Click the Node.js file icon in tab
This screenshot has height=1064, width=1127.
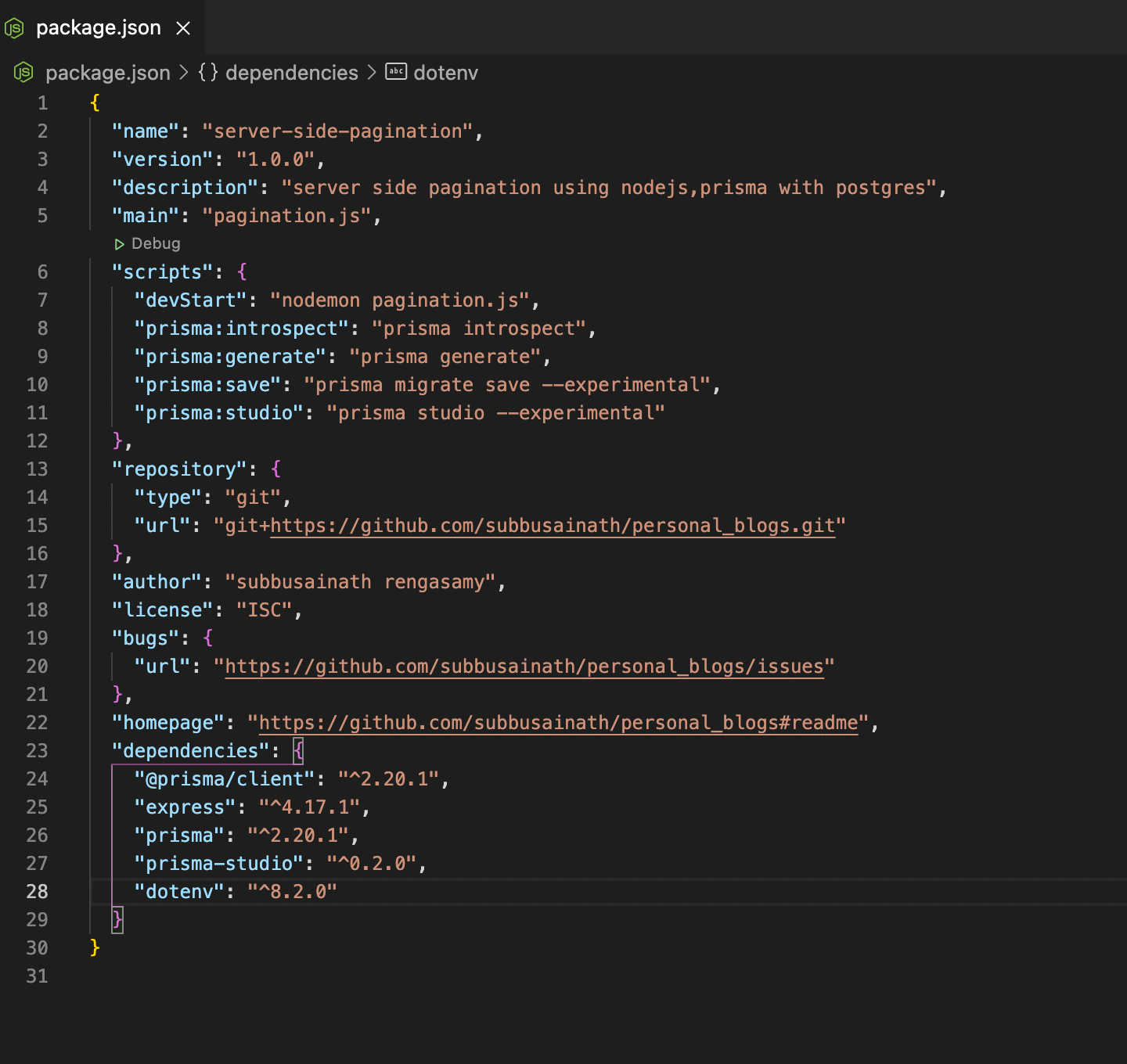[x=15, y=28]
